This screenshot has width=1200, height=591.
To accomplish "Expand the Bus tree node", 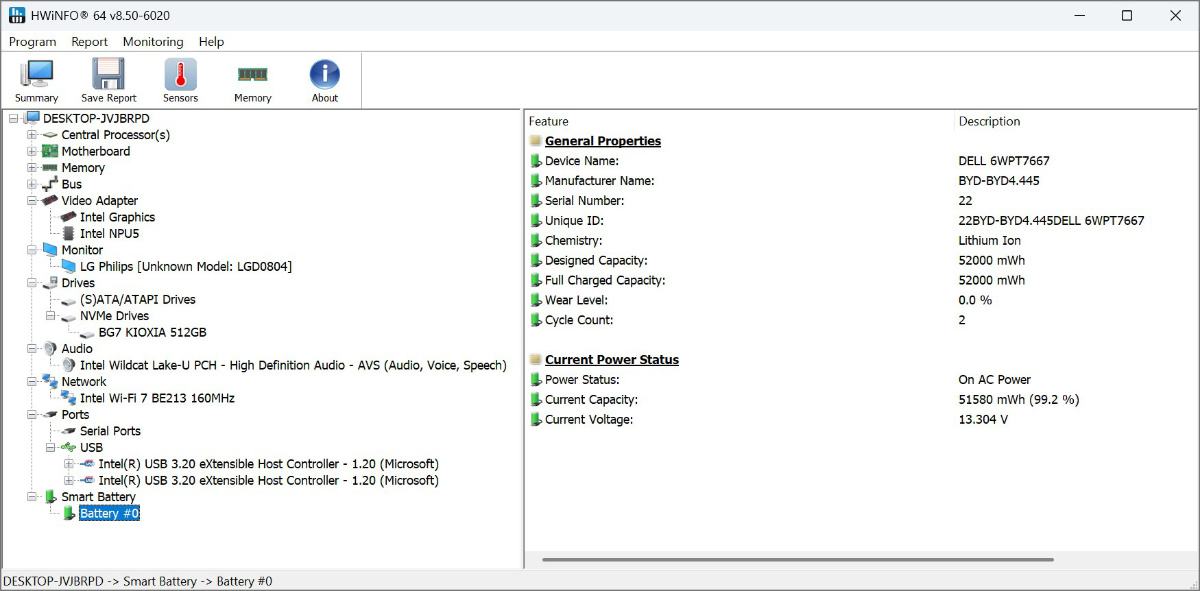I will click(32, 184).
